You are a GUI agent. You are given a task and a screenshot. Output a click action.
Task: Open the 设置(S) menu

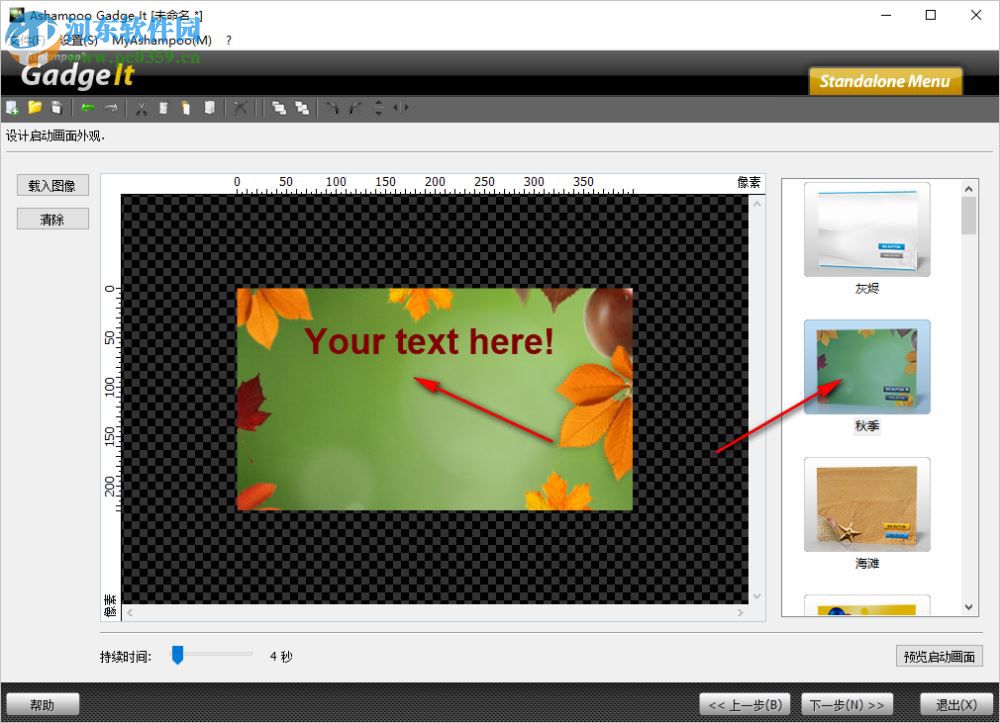[x=78, y=40]
